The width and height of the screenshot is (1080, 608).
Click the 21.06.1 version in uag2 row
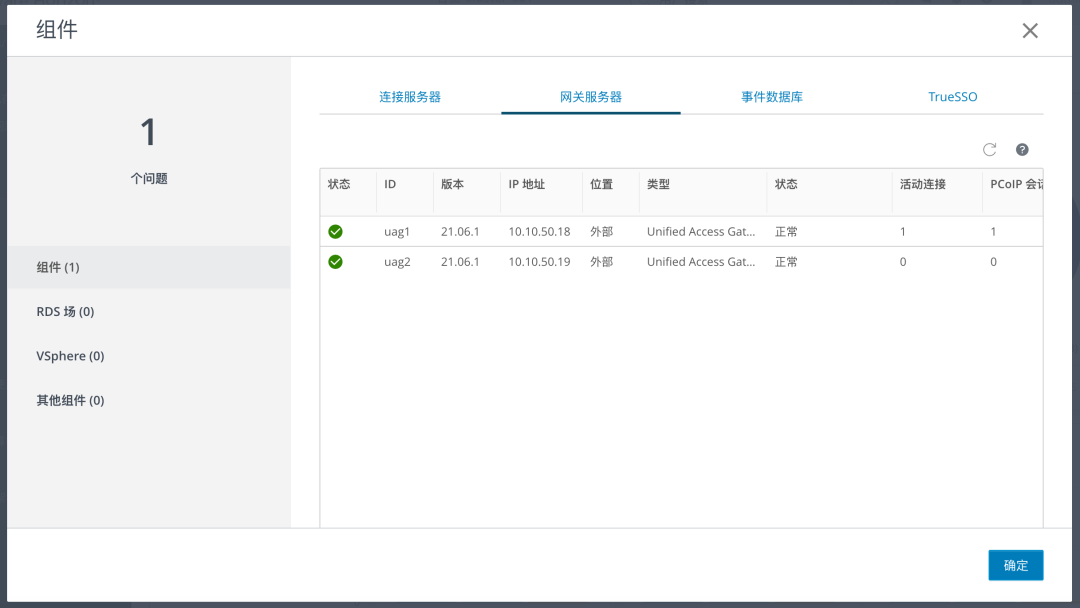(460, 262)
